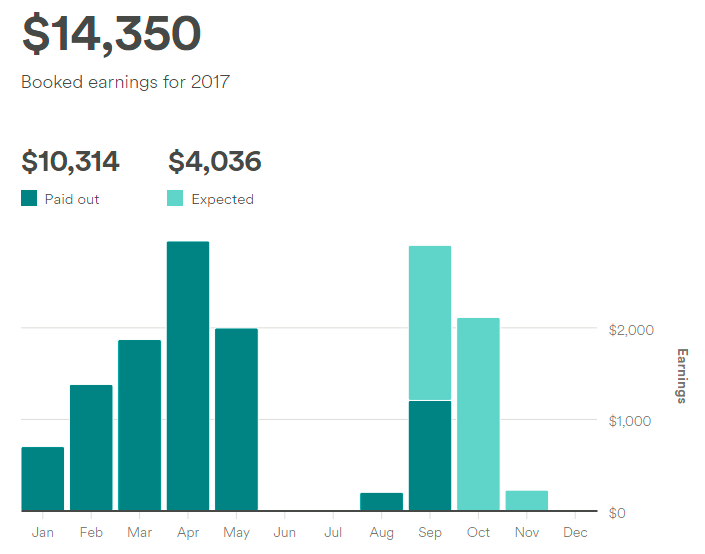The image size is (705, 554).
Task: Click the tallest April paid out bar
Action: click(188, 376)
